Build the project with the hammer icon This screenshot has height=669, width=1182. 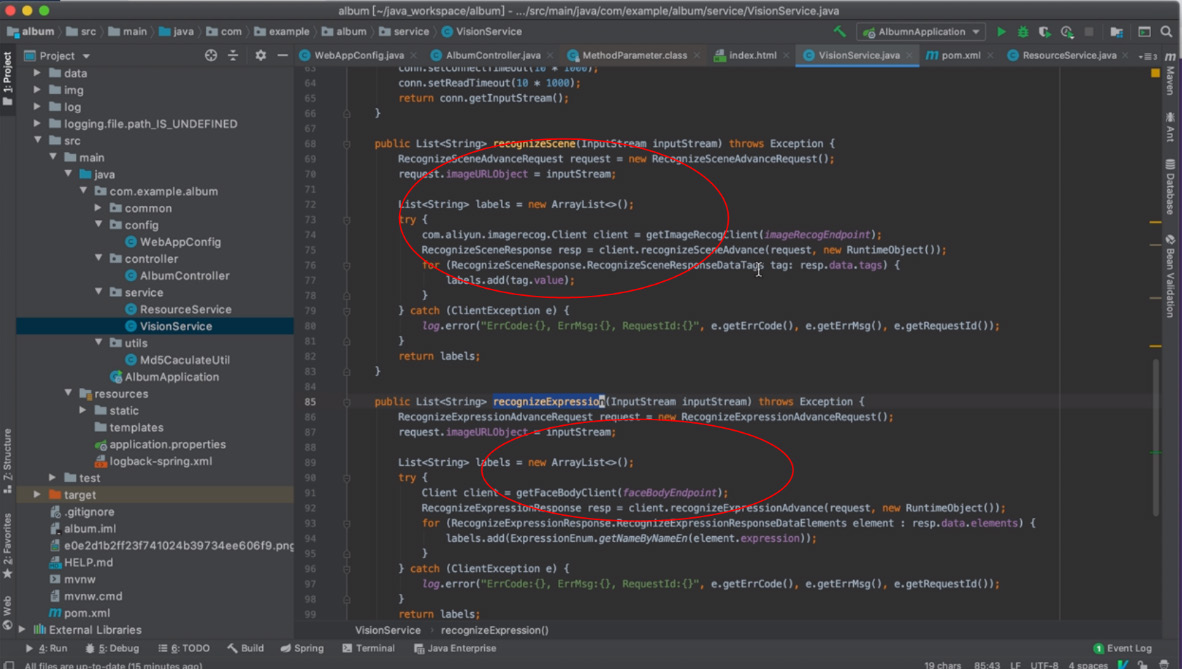pyautogui.click(x=840, y=32)
